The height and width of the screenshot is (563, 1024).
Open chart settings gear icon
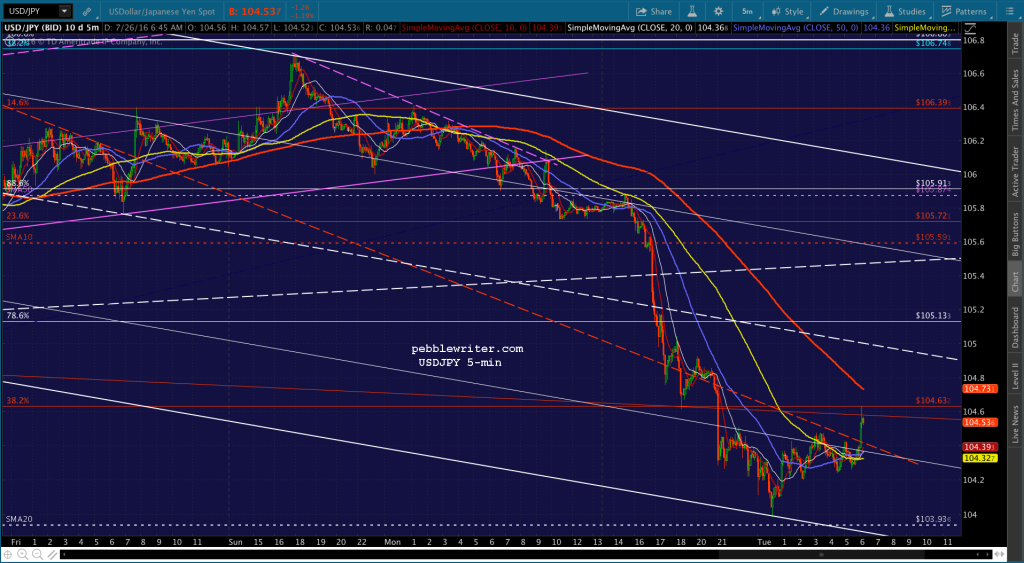(718, 11)
